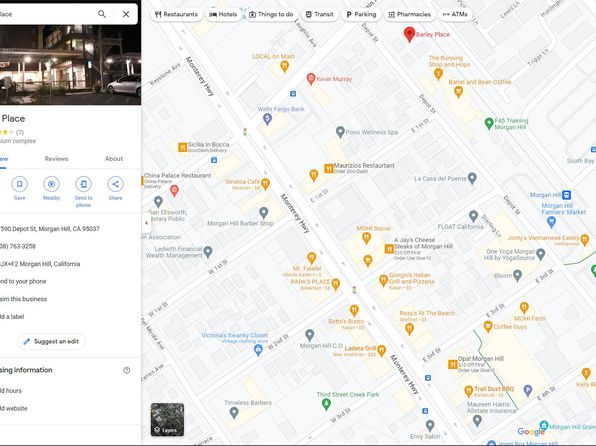Click the Parking filter chip

(x=361, y=14)
